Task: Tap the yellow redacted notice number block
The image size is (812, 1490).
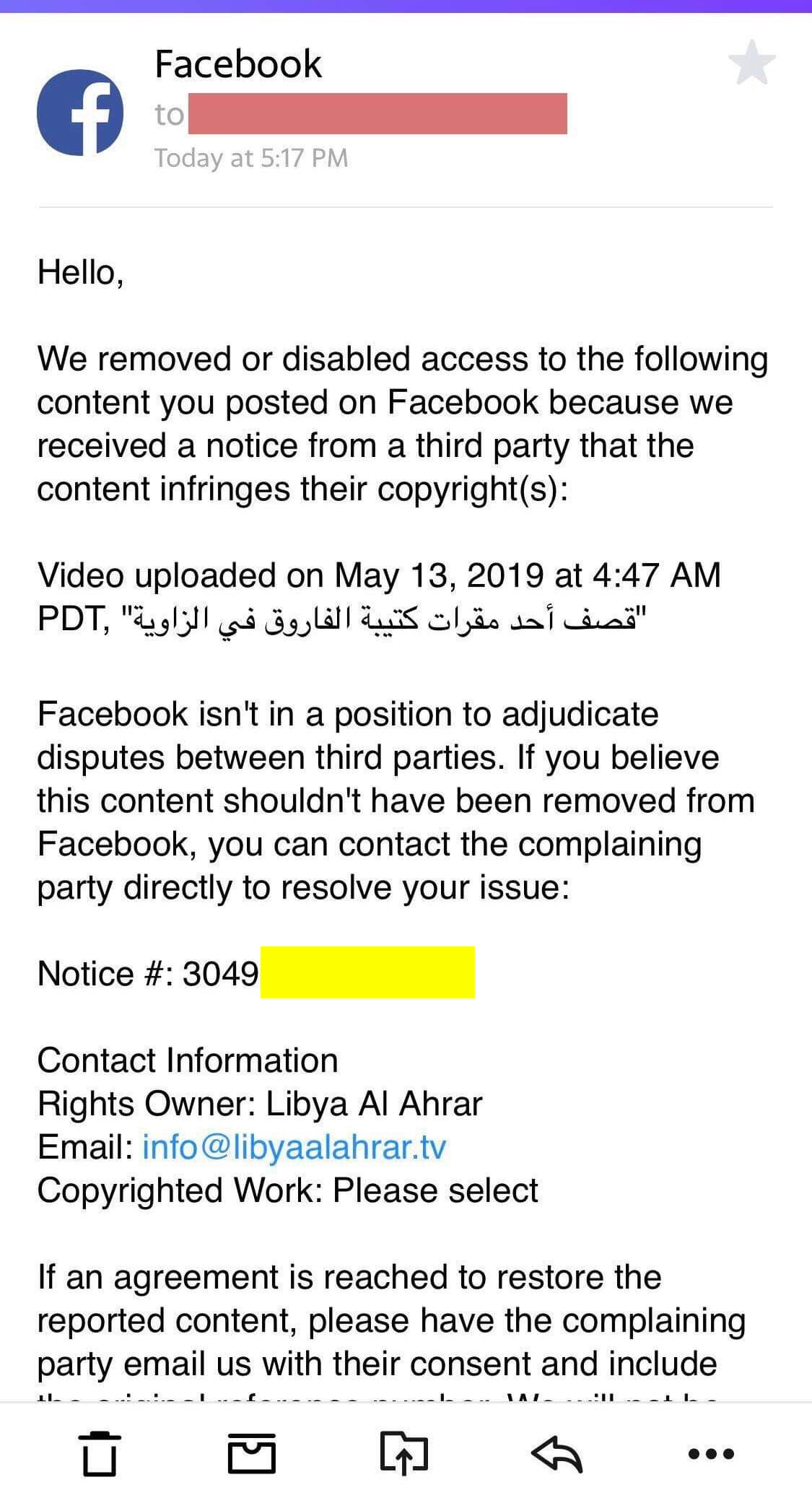Action: click(367, 972)
